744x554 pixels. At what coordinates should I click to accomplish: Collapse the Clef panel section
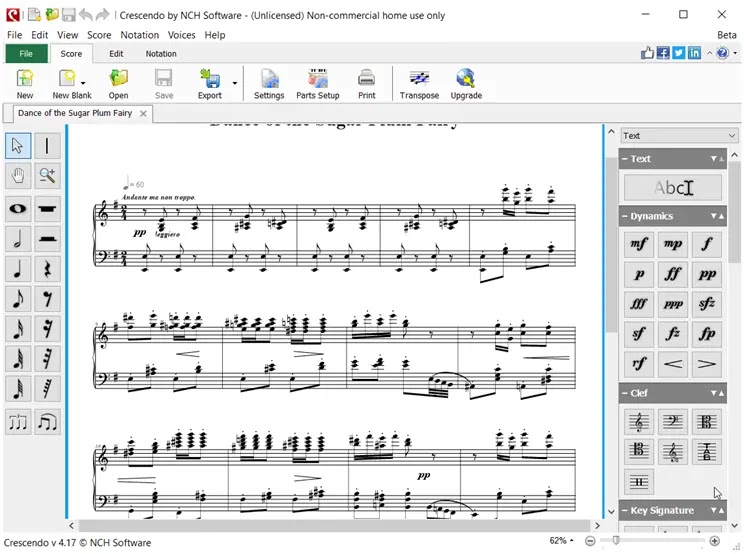[x=625, y=393]
